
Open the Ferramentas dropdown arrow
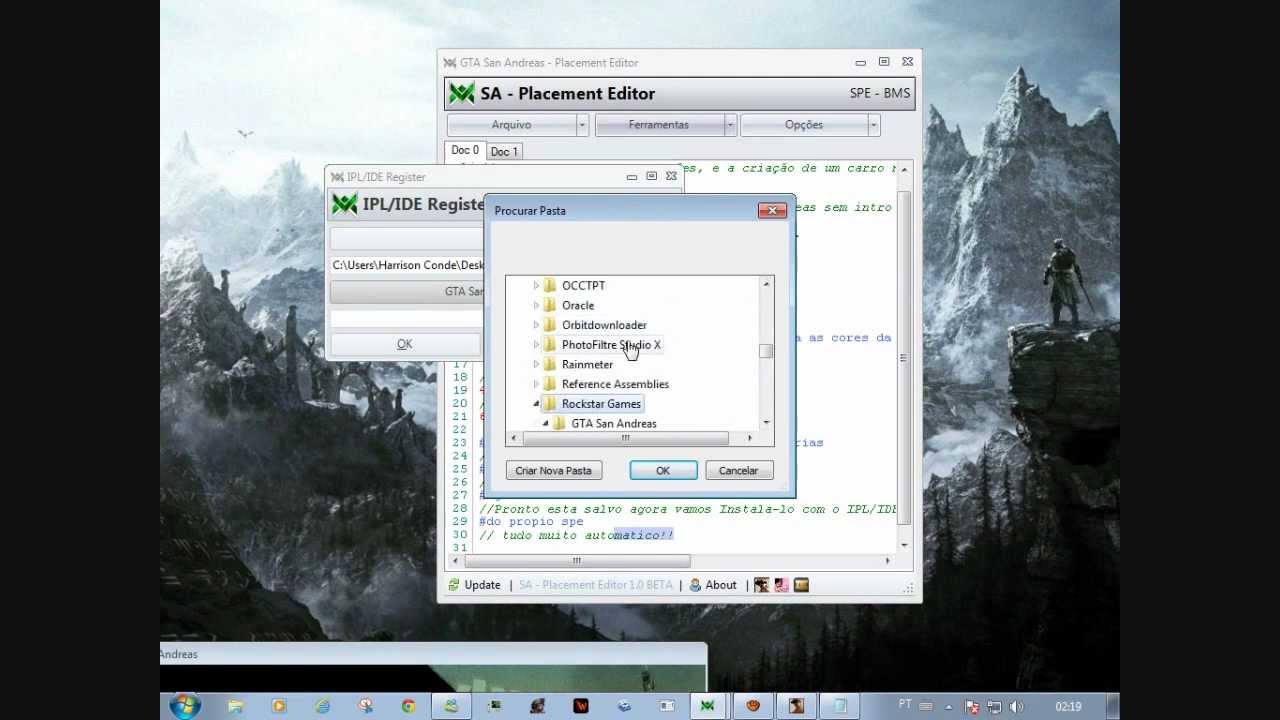point(730,125)
